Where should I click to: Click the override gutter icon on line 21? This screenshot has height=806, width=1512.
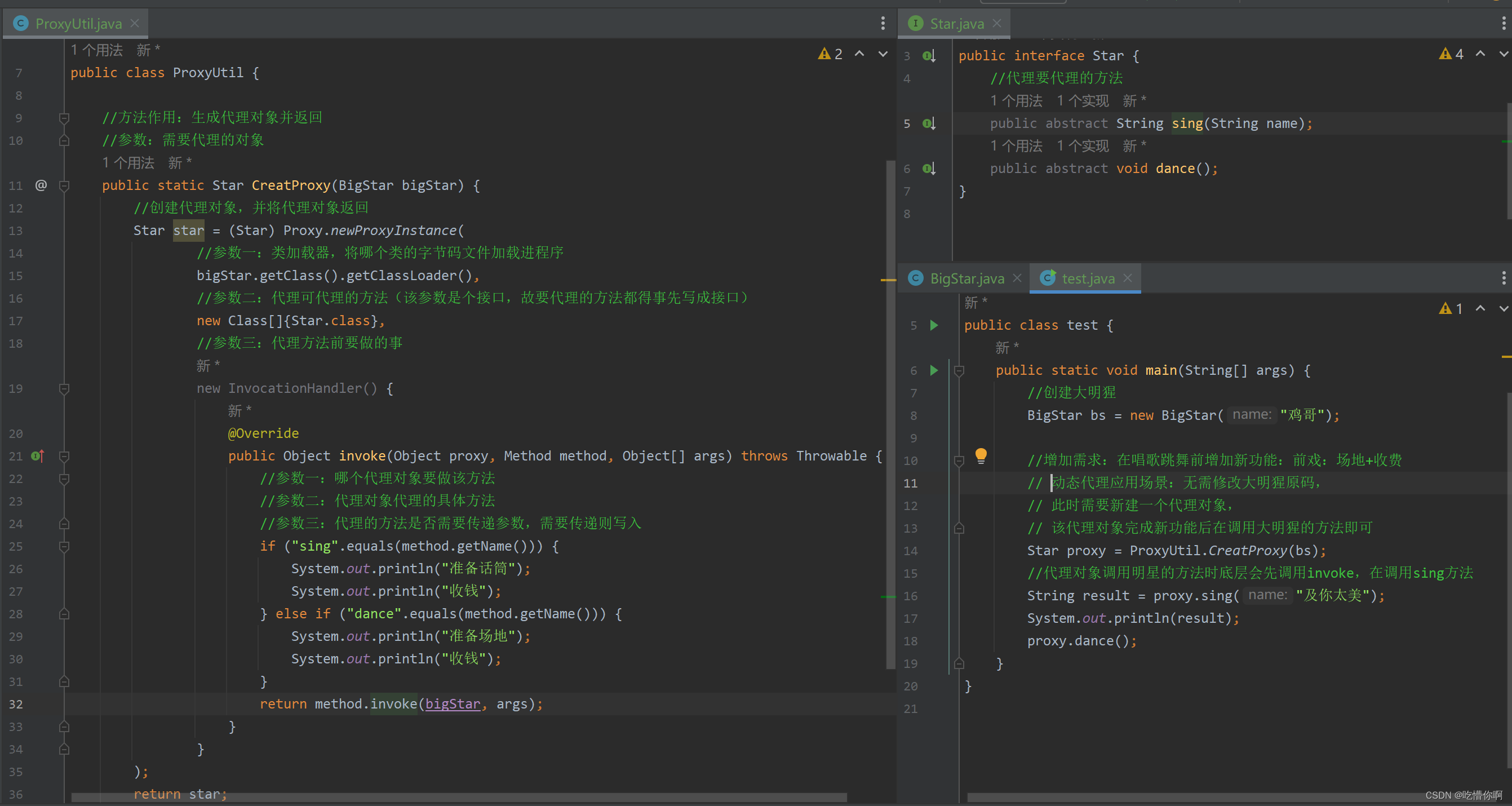pyautogui.click(x=38, y=456)
